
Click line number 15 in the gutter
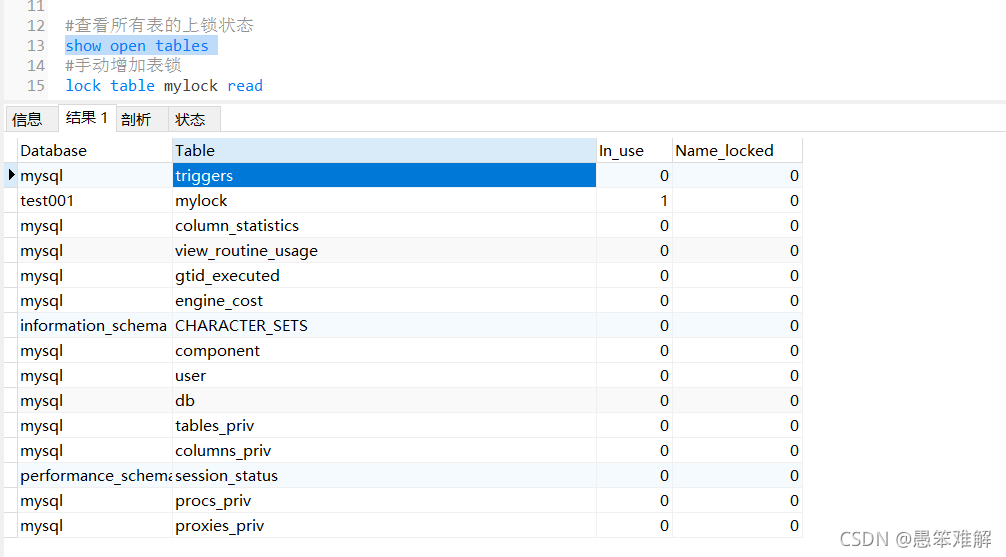[x=36, y=85]
